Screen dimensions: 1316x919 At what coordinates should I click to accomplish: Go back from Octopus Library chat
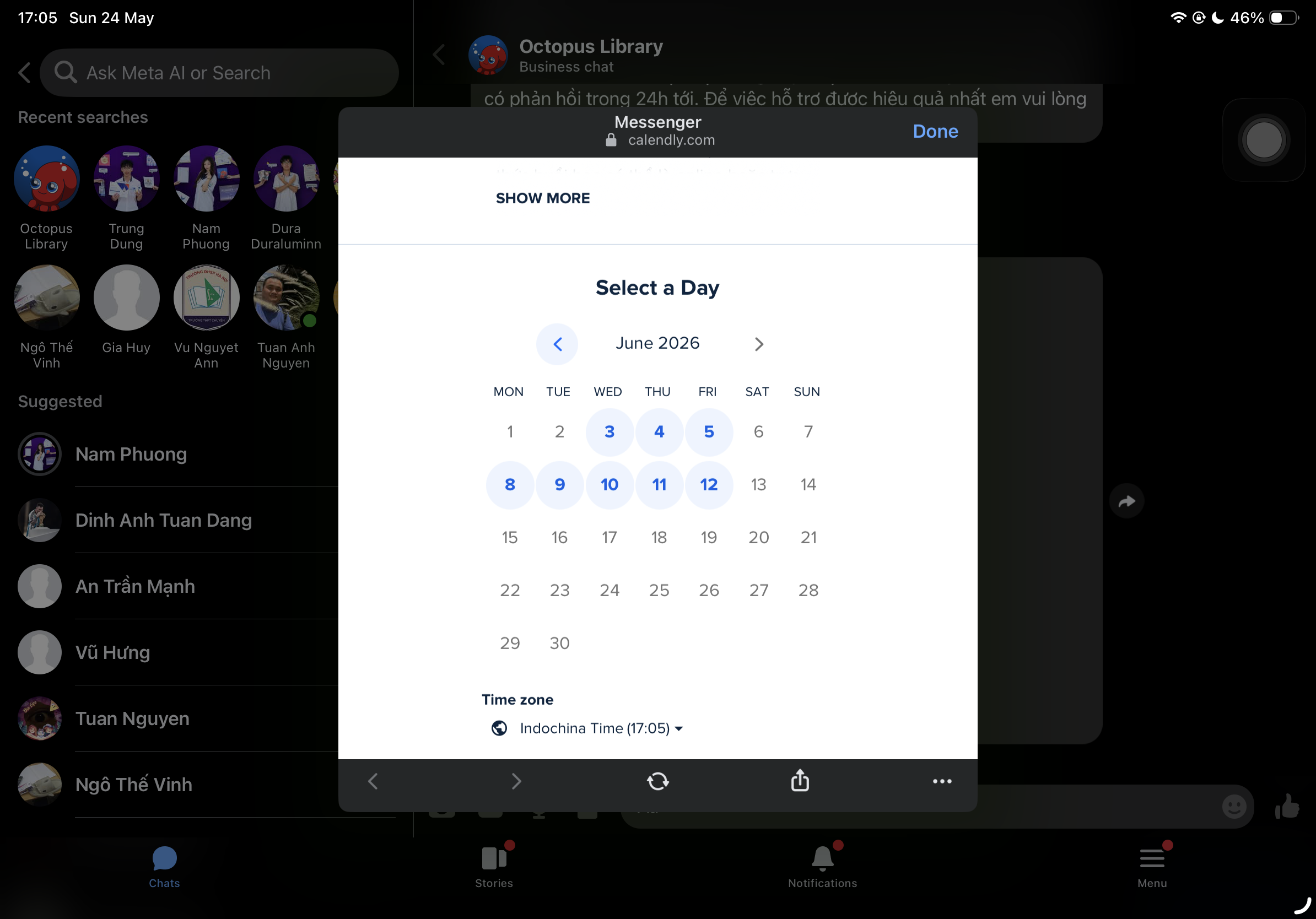(439, 55)
